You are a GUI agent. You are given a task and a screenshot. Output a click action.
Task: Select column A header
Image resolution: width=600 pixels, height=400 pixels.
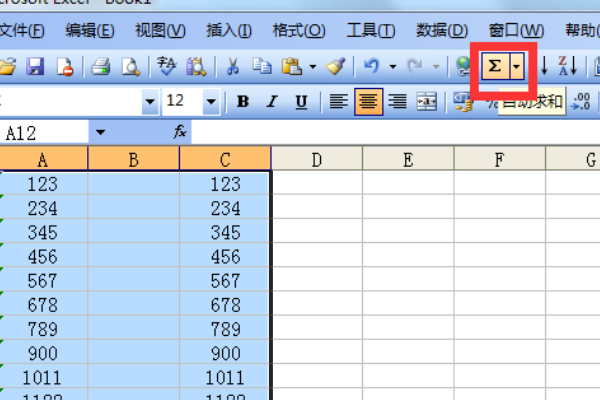pyautogui.click(x=43, y=158)
